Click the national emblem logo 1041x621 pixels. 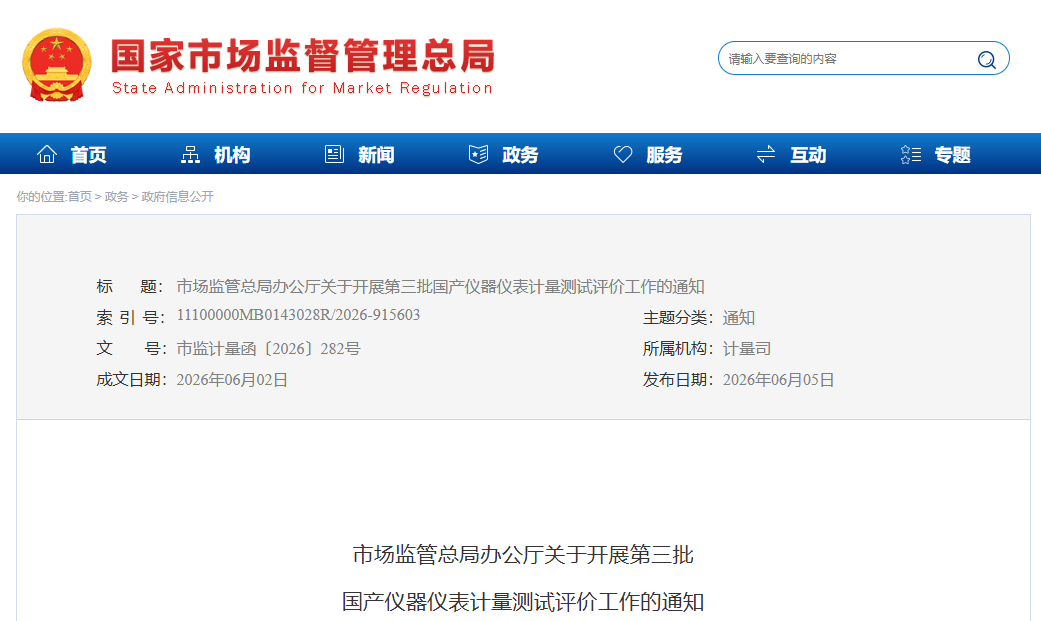pyautogui.click(x=56, y=65)
